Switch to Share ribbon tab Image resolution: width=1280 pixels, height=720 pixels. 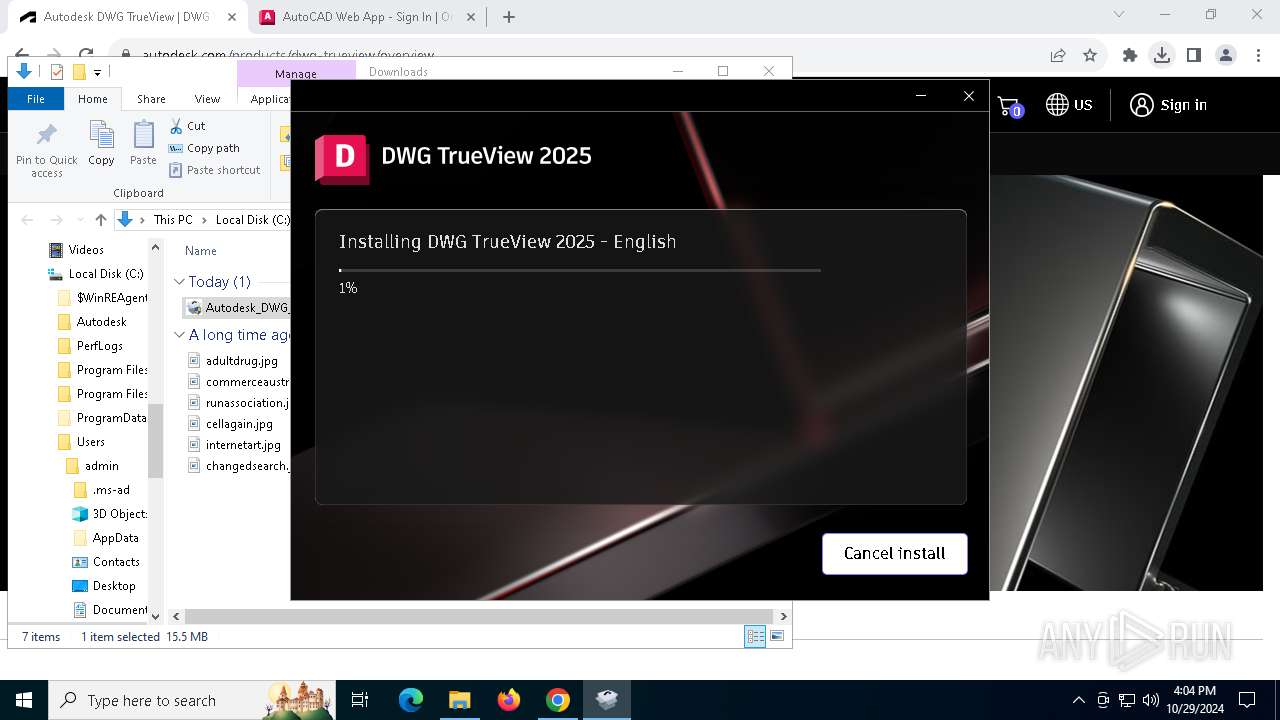pyautogui.click(x=151, y=99)
